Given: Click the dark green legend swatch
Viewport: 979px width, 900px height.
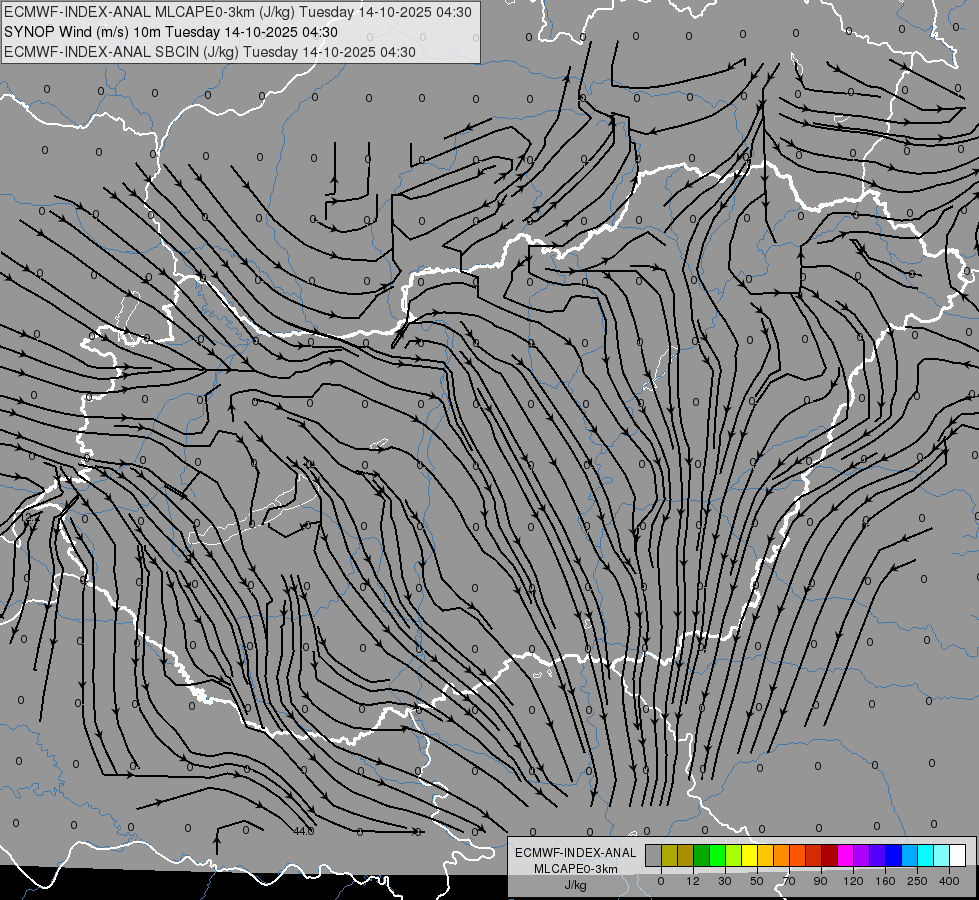Looking at the screenshot, I should click(x=701, y=855).
